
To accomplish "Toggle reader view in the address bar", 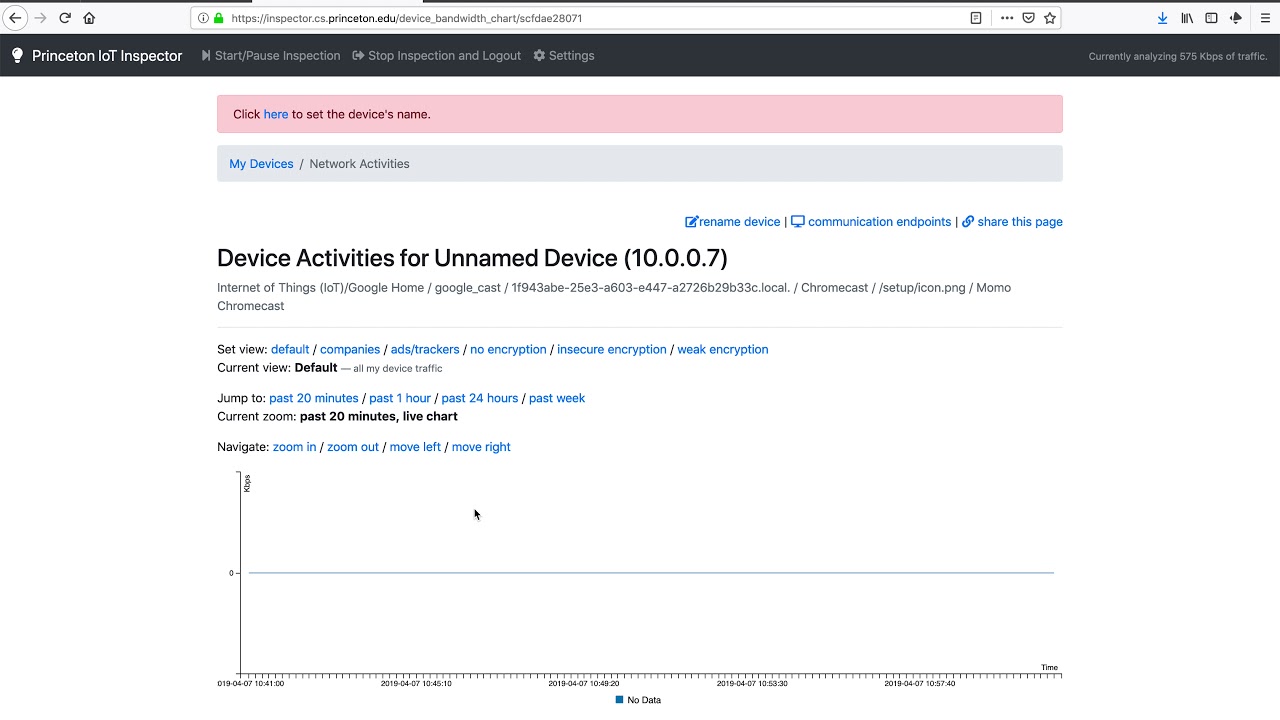I will pos(975,17).
